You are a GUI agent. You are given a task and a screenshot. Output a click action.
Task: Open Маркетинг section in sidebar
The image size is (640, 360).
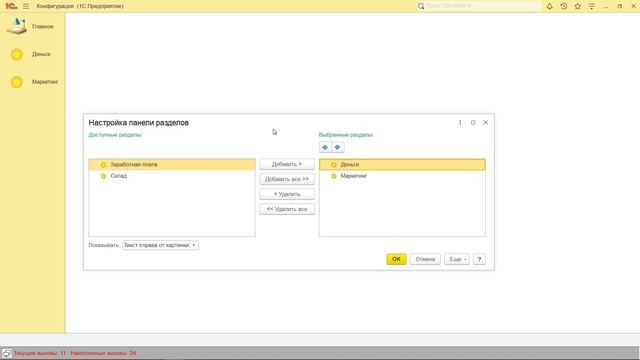(x=45, y=82)
